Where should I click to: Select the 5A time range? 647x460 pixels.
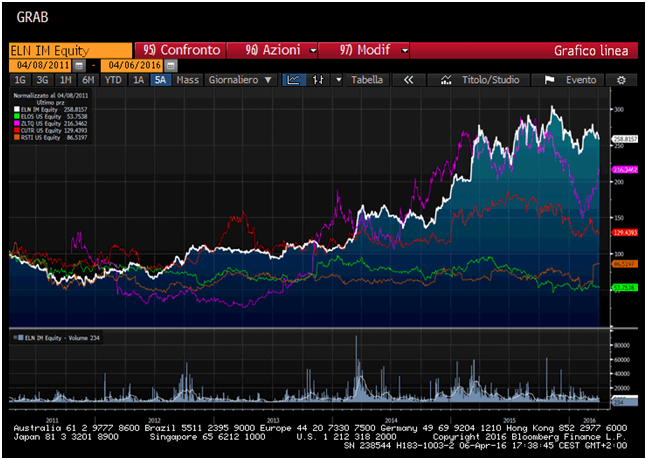pos(161,80)
